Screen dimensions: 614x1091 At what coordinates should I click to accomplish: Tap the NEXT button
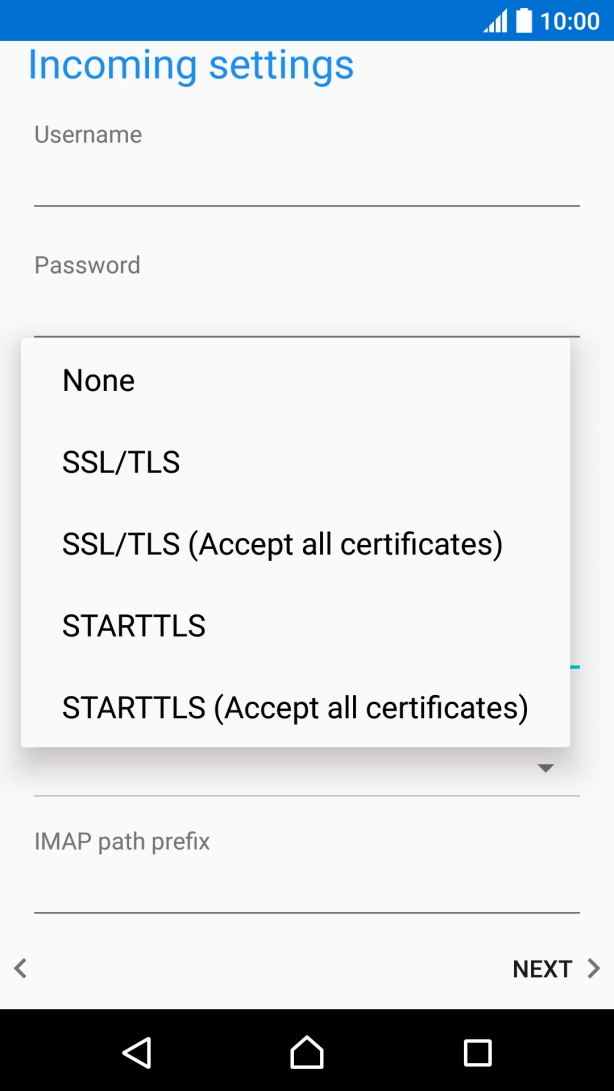(543, 968)
